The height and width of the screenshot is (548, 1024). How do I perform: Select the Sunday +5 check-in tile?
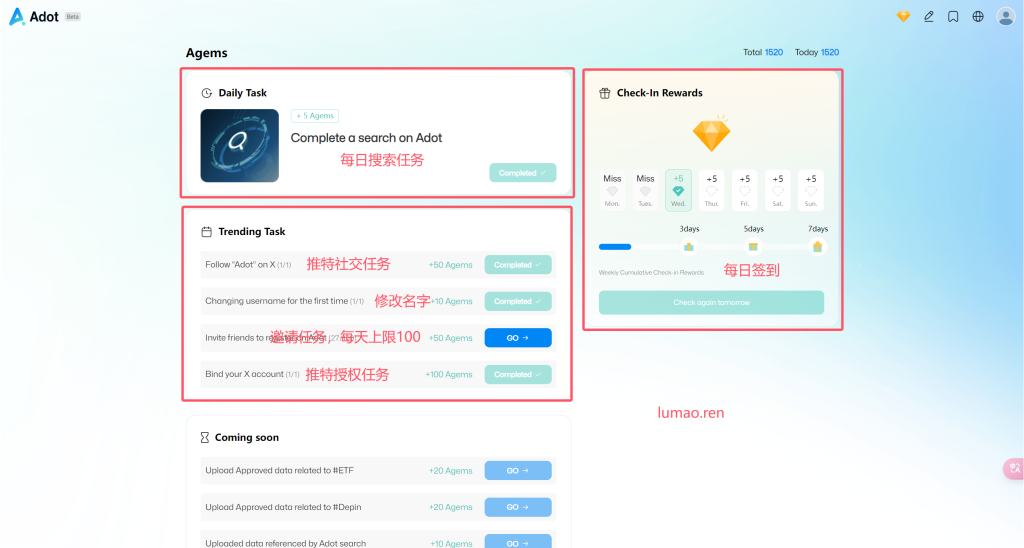tap(811, 190)
